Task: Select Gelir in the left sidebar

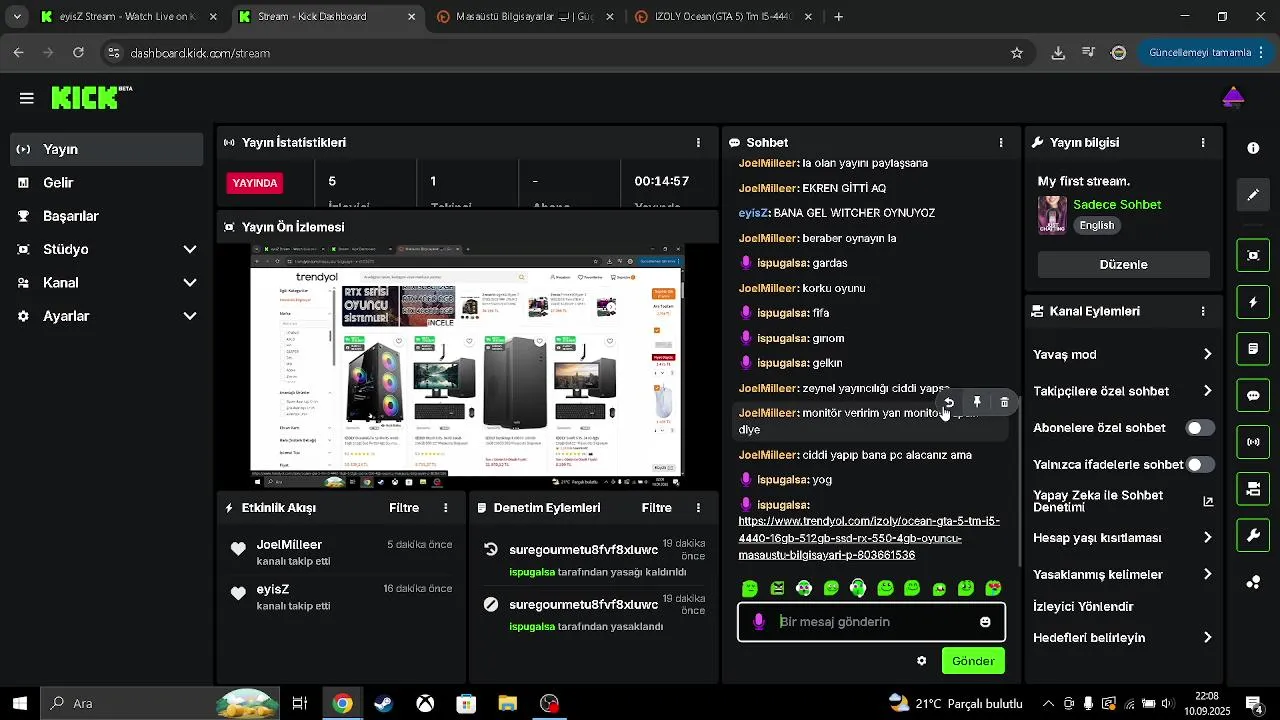Action: coord(107,183)
